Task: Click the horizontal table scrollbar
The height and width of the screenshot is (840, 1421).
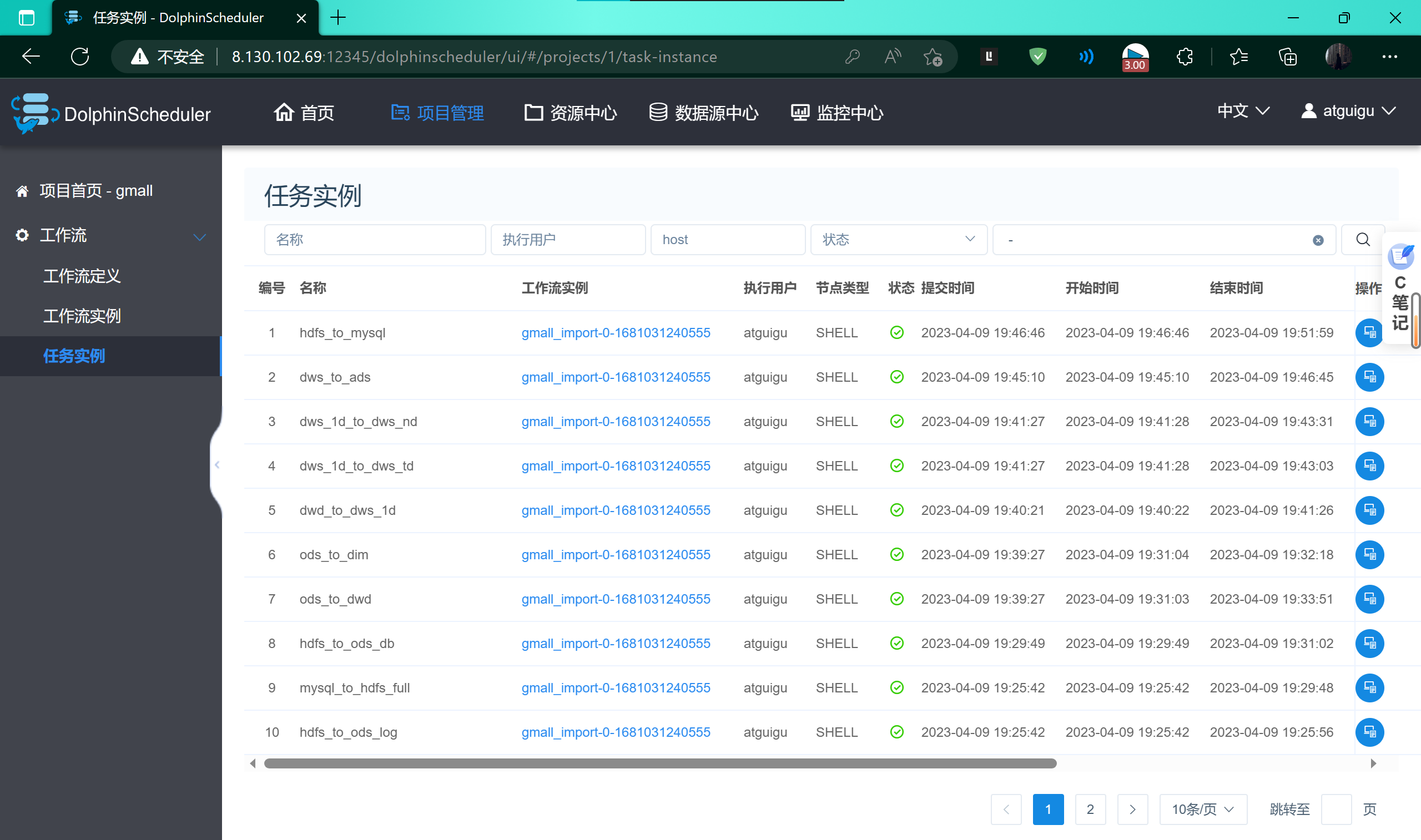Action: (659, 763)
